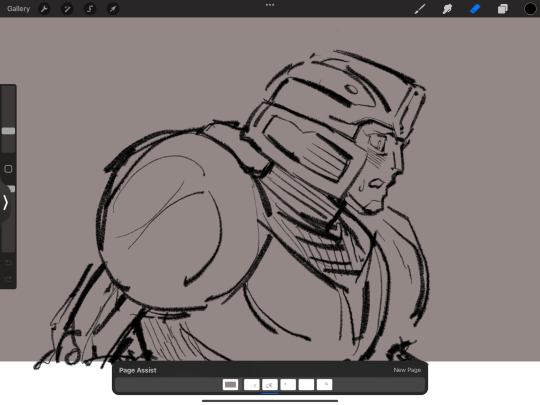Open the Adjustments magic wand menu
Screen dimensions: 540x405
67,9
